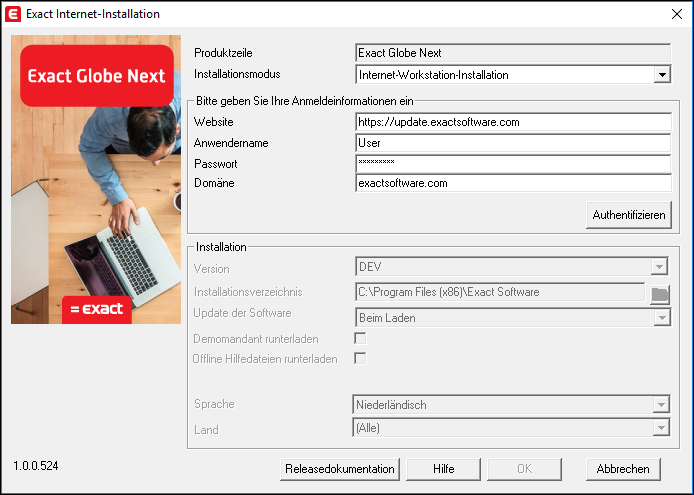Click 'Bitte geben Sie Ihre Anmeldeinformationen ein' heading
The image size is (694, 495).
[305, 101]
